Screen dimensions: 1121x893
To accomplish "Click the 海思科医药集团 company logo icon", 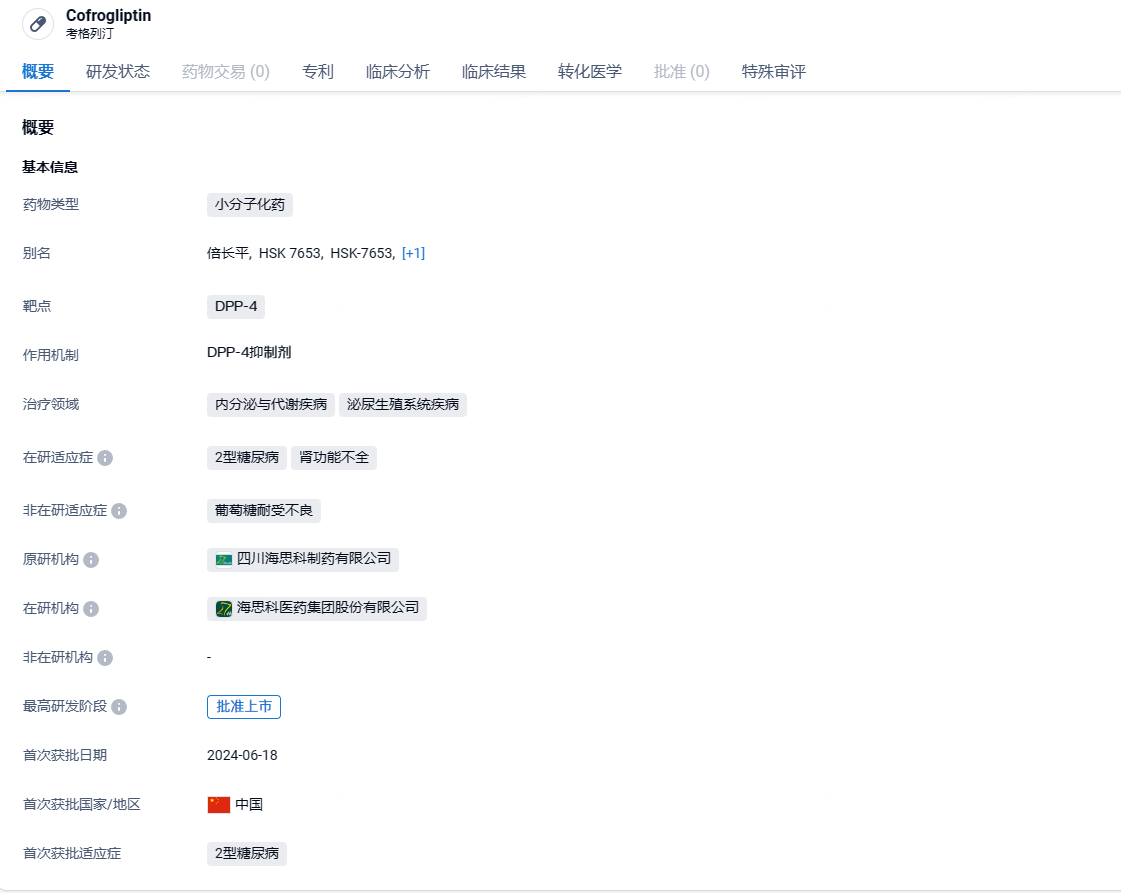I will point(224,608).
